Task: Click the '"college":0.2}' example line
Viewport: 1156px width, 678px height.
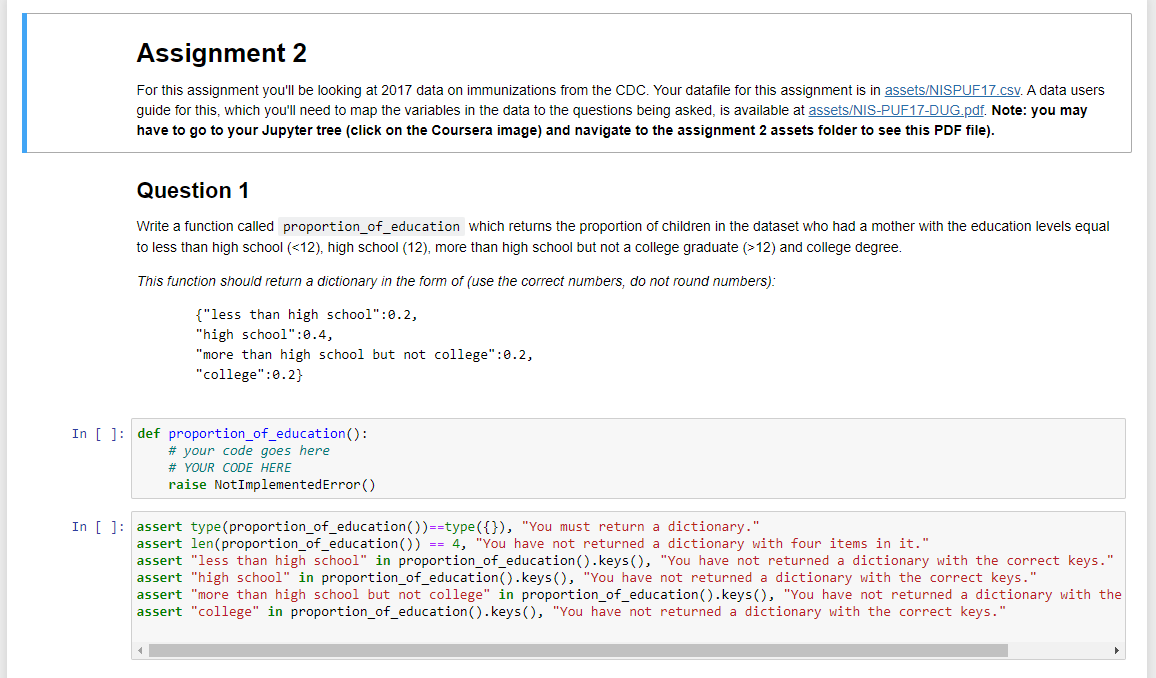Action: click(248, 374)
